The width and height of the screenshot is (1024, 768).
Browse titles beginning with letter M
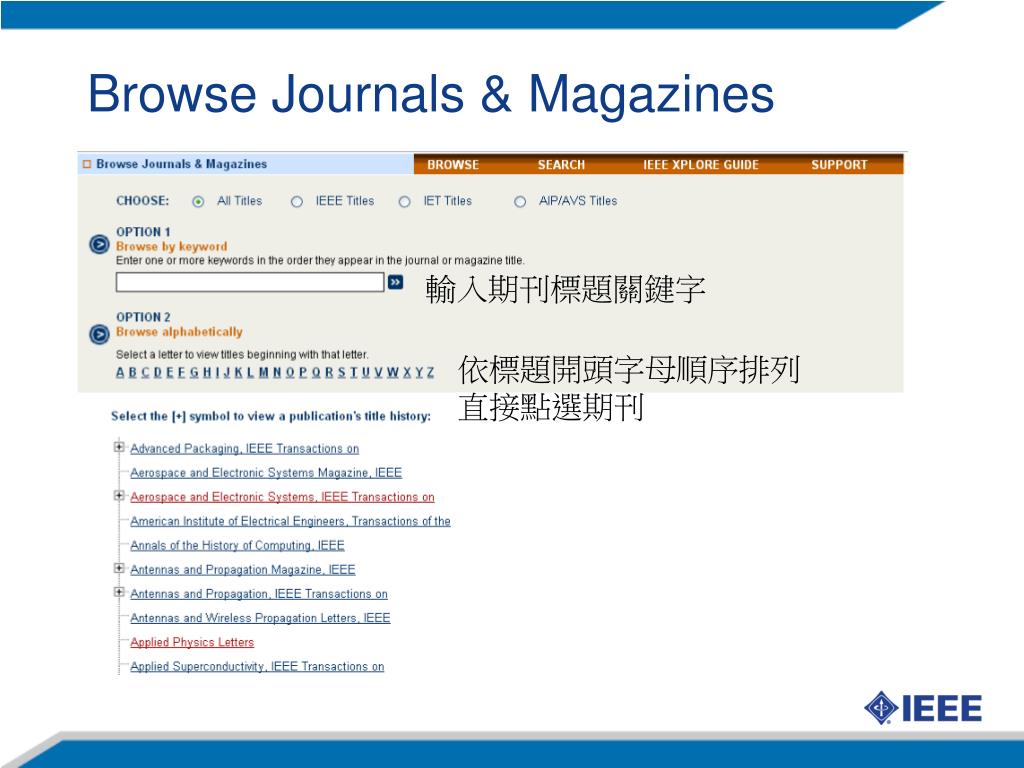click(x=264, y=372)
